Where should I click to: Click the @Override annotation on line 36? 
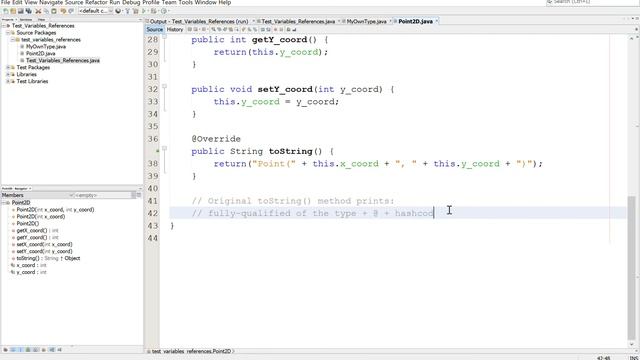tap(216, 139)
